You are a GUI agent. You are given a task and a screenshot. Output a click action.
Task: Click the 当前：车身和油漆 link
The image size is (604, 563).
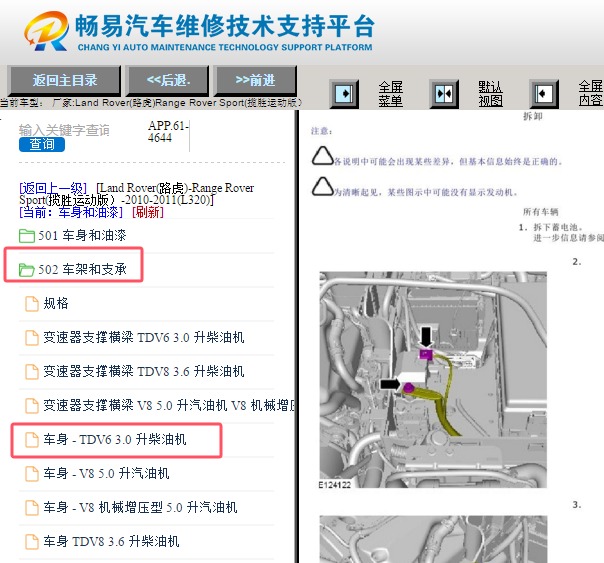click(x=71, y=212)
